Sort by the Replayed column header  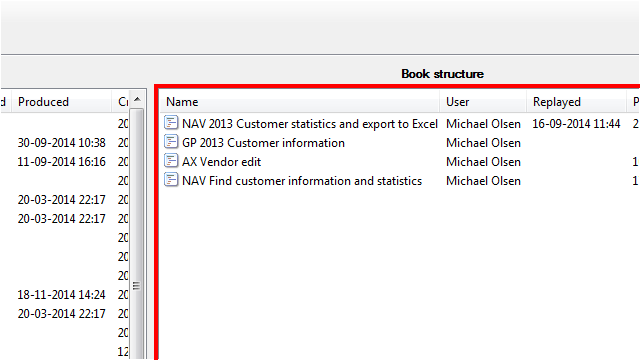[x=576, y=102]
